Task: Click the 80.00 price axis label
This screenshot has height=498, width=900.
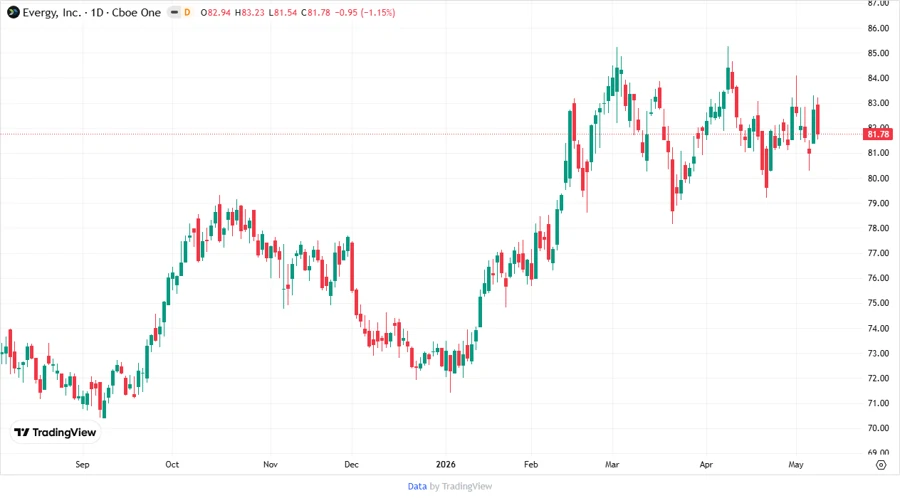Action: [878, 178]
